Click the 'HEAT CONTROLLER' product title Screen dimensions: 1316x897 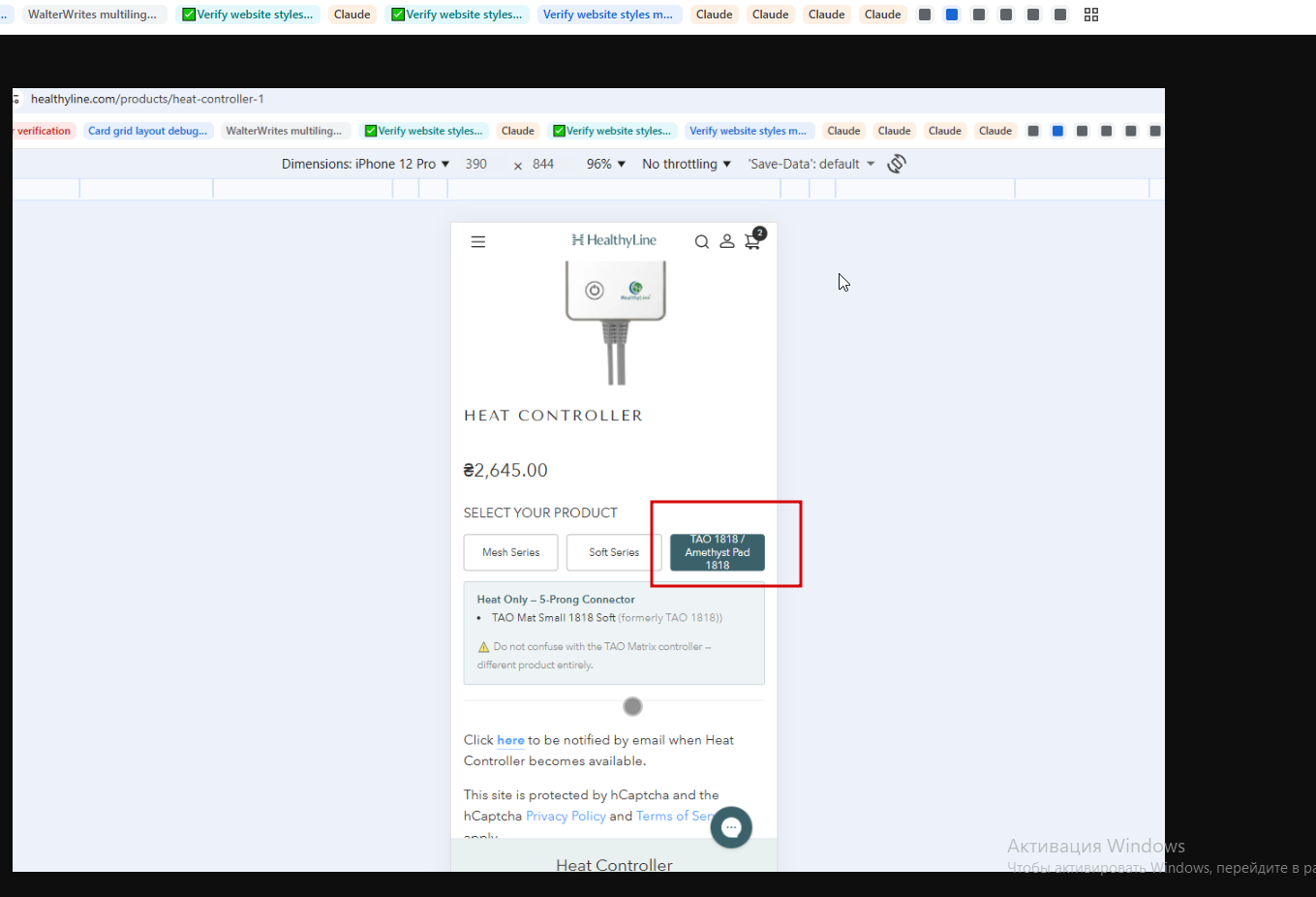click(x=553, y=416)
